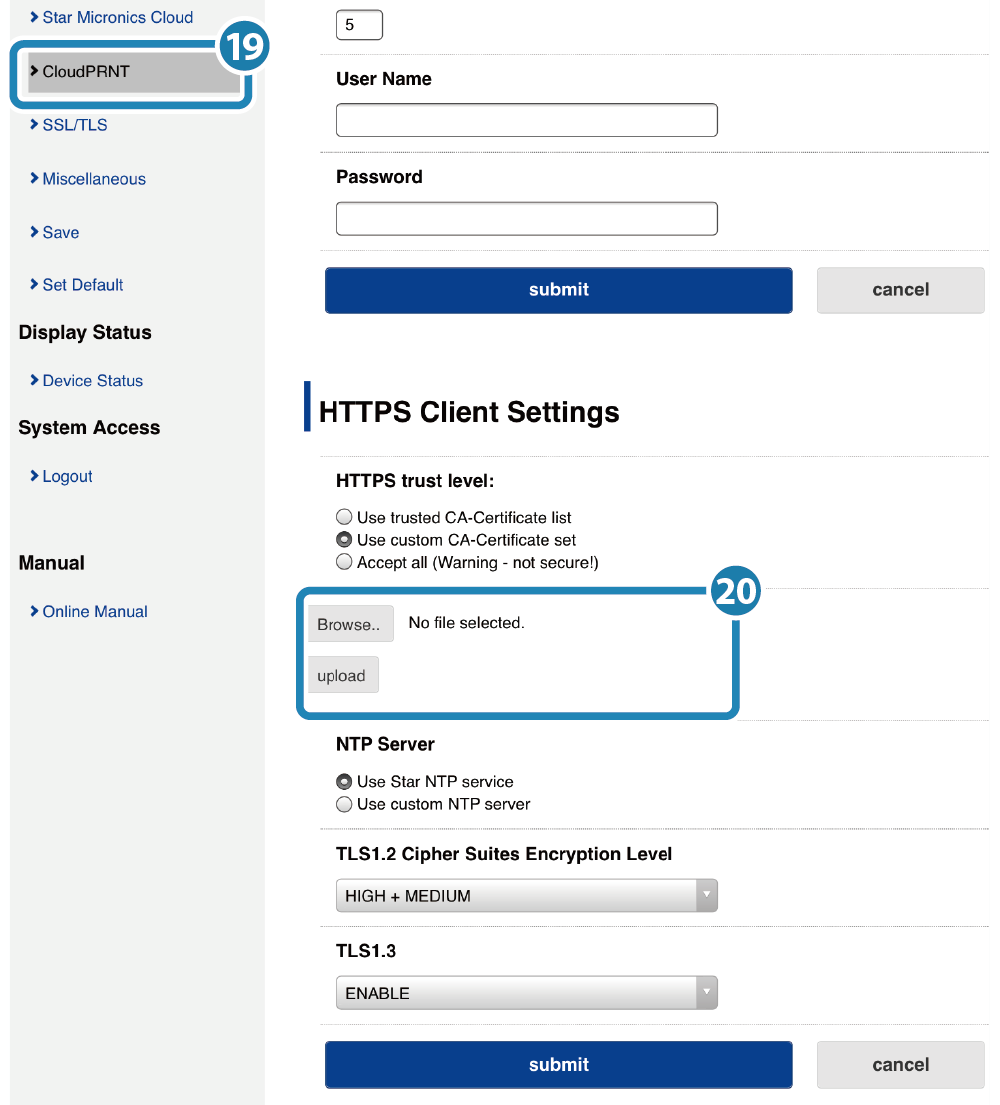
Task: Open the TLS1.3 ENABLE dropdown
Action: (x=526, y=994)
